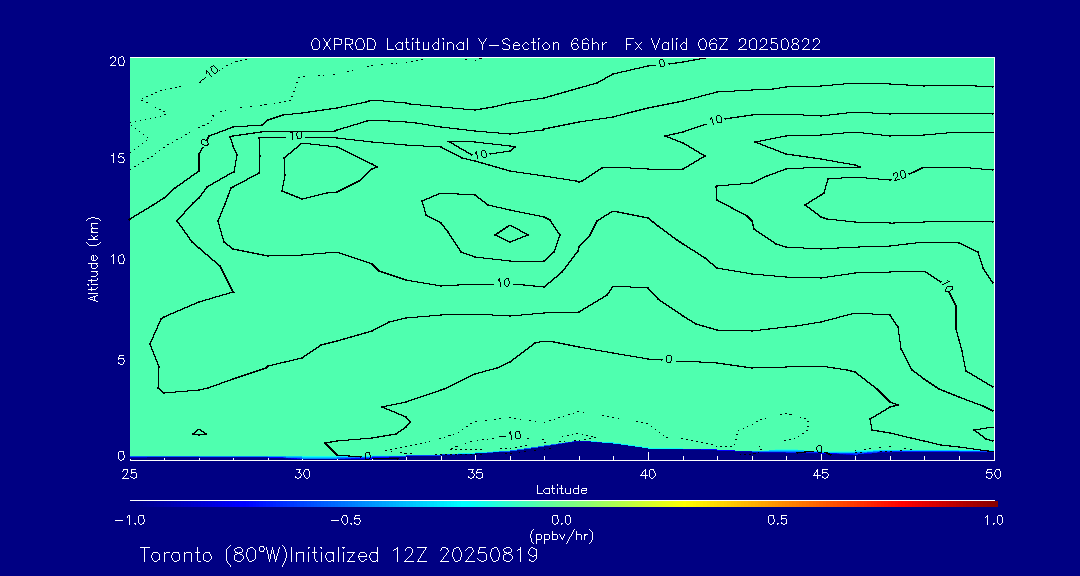Click the contour label reading 20
The image size is (1080, 576).
pyautogui.click(x=899, y=176)
